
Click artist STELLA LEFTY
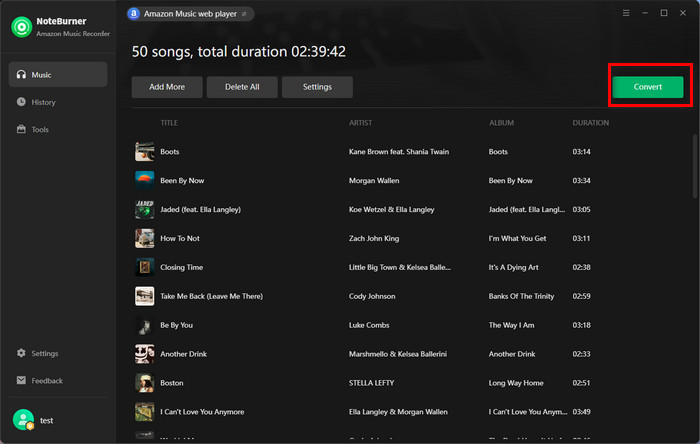tap(371, 383)
